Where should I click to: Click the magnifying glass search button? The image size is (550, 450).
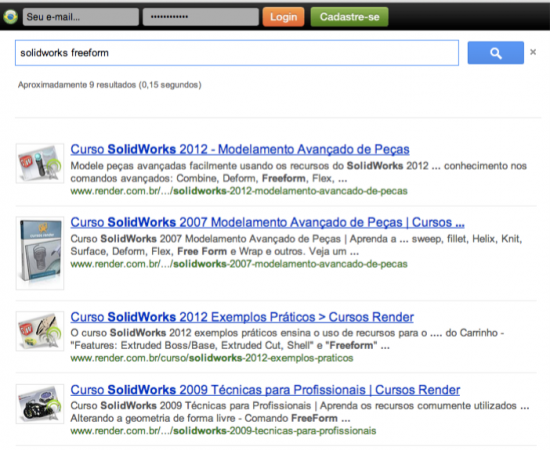coord(496,53)
